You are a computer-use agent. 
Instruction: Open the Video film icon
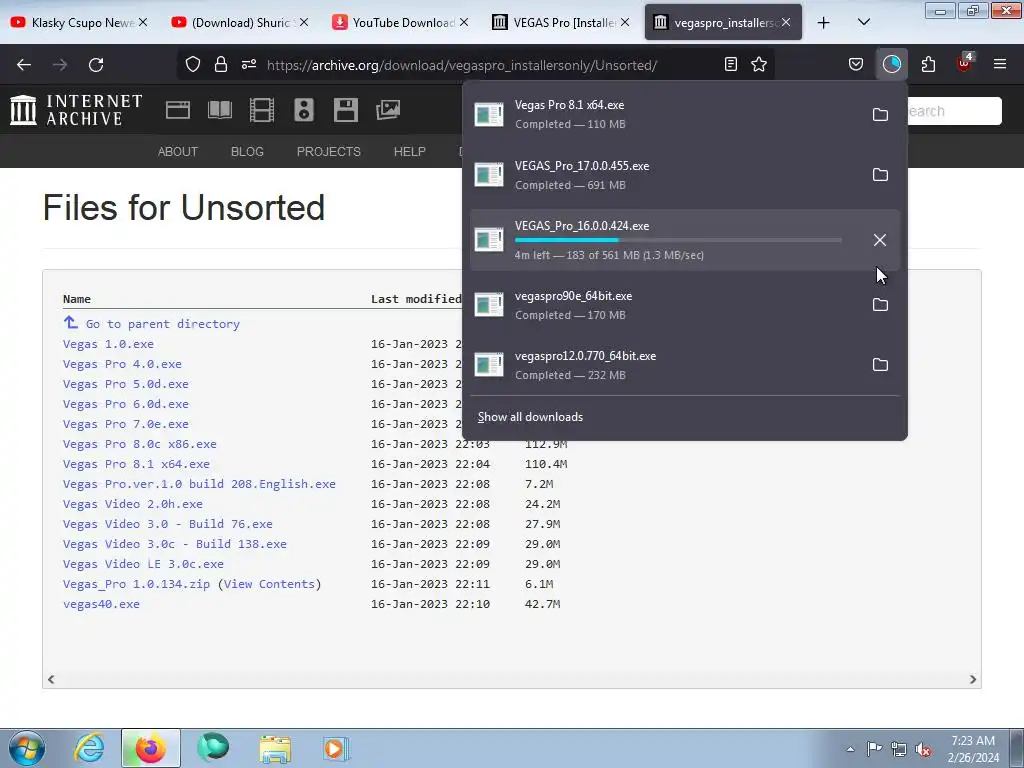262,110
